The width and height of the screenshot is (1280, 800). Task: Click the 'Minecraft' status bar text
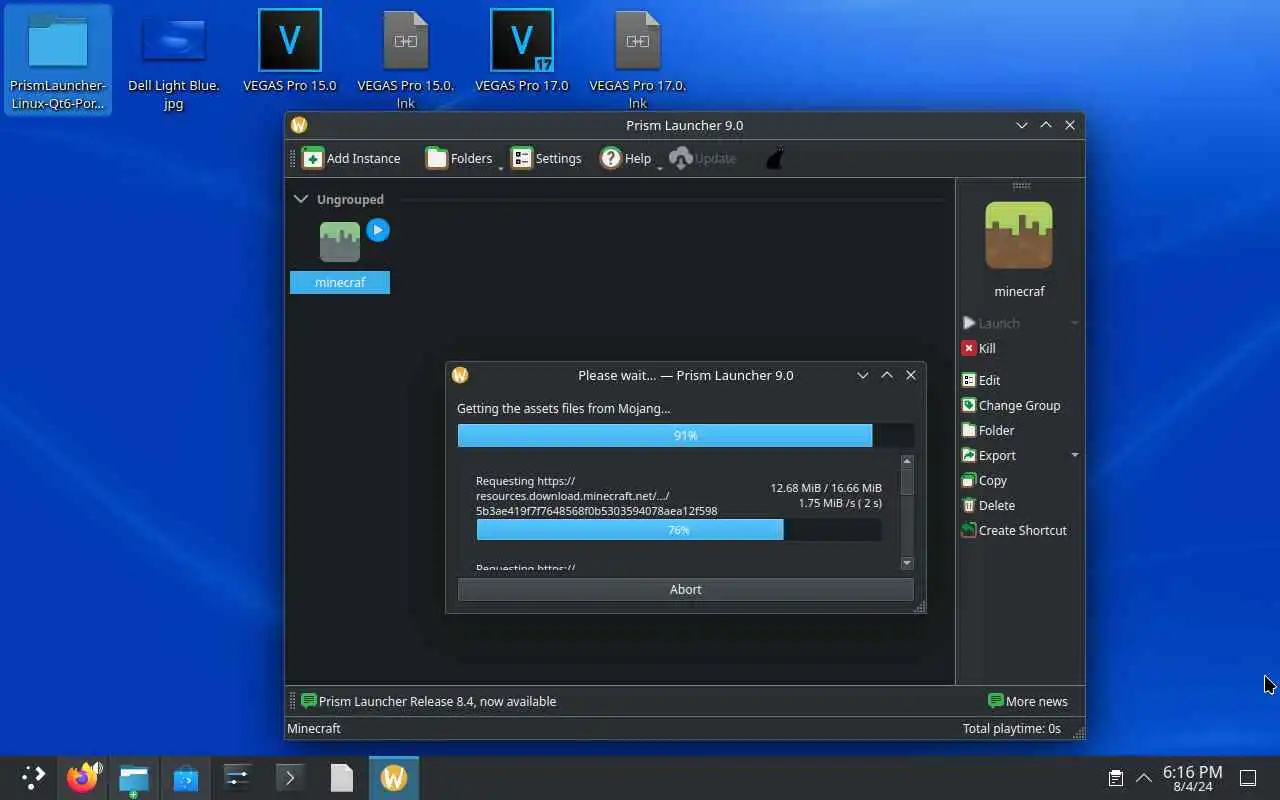(x=314, y=728)
